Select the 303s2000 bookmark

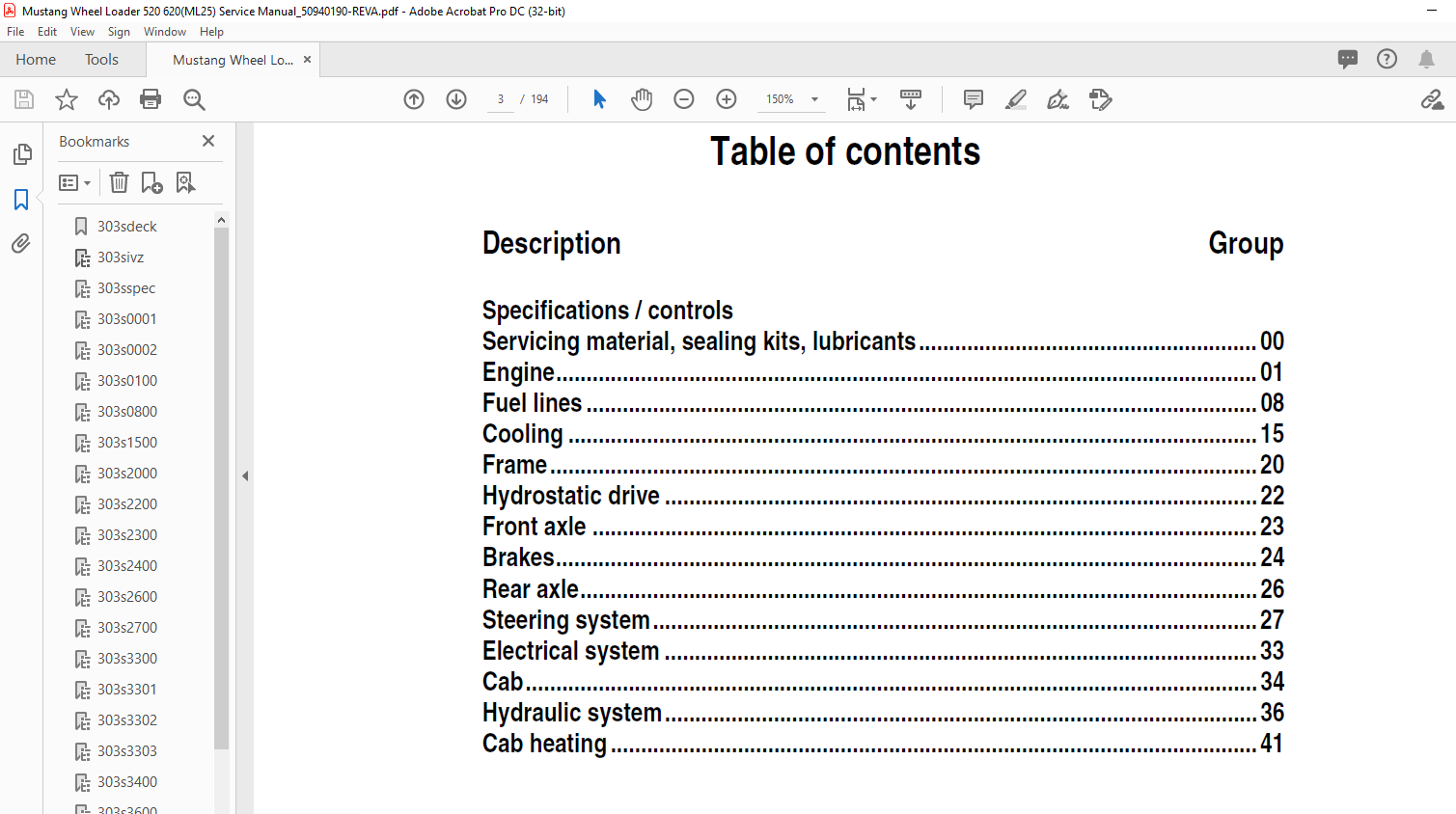pyautogui.click(x=126, y=474)
